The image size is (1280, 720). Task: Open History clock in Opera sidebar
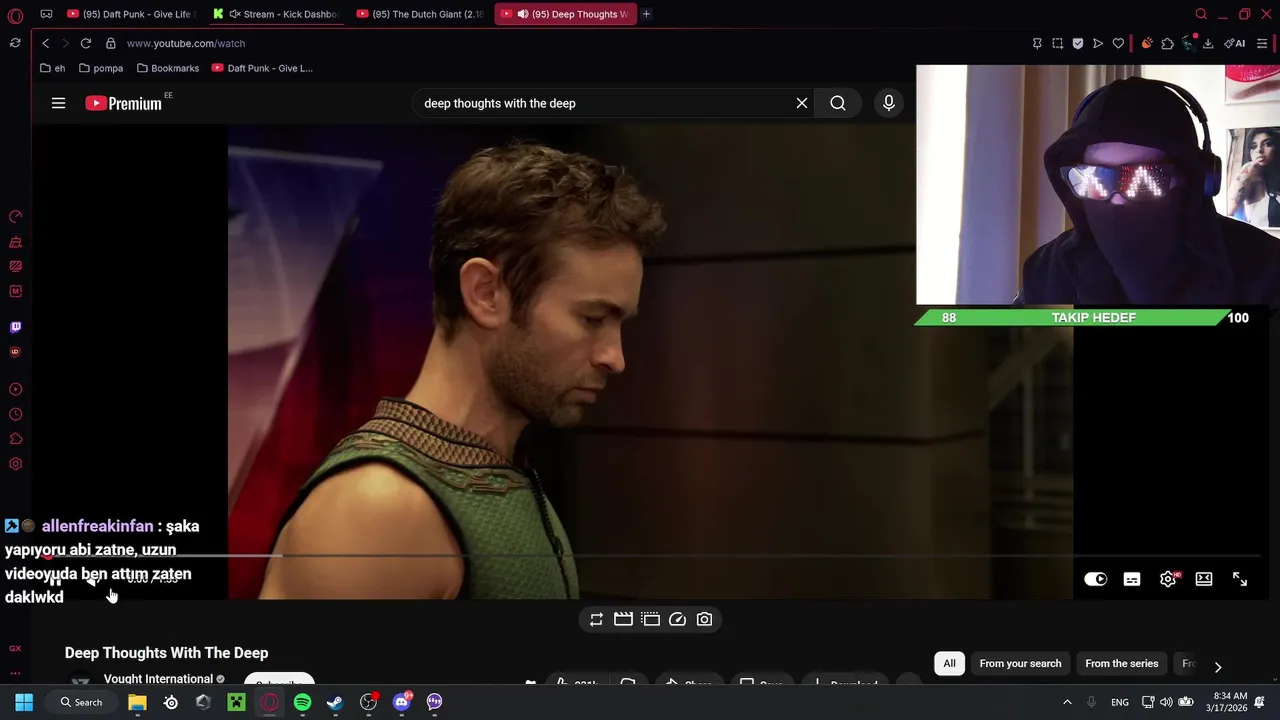15,414
